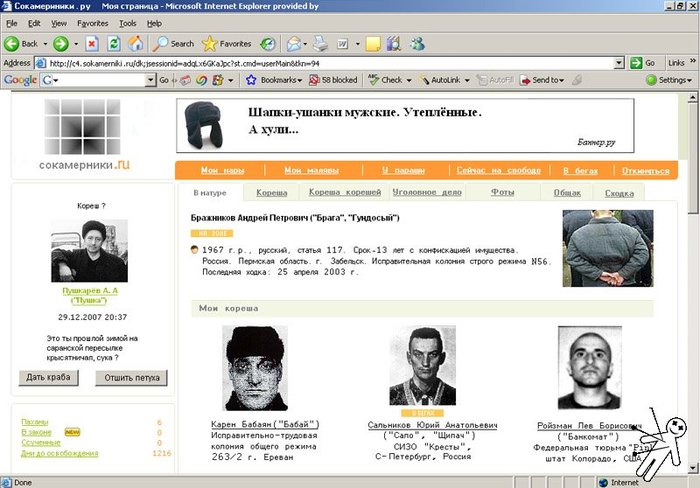Print the page with printer icon
Screen dimensions: 700x488
coord(320,44)
